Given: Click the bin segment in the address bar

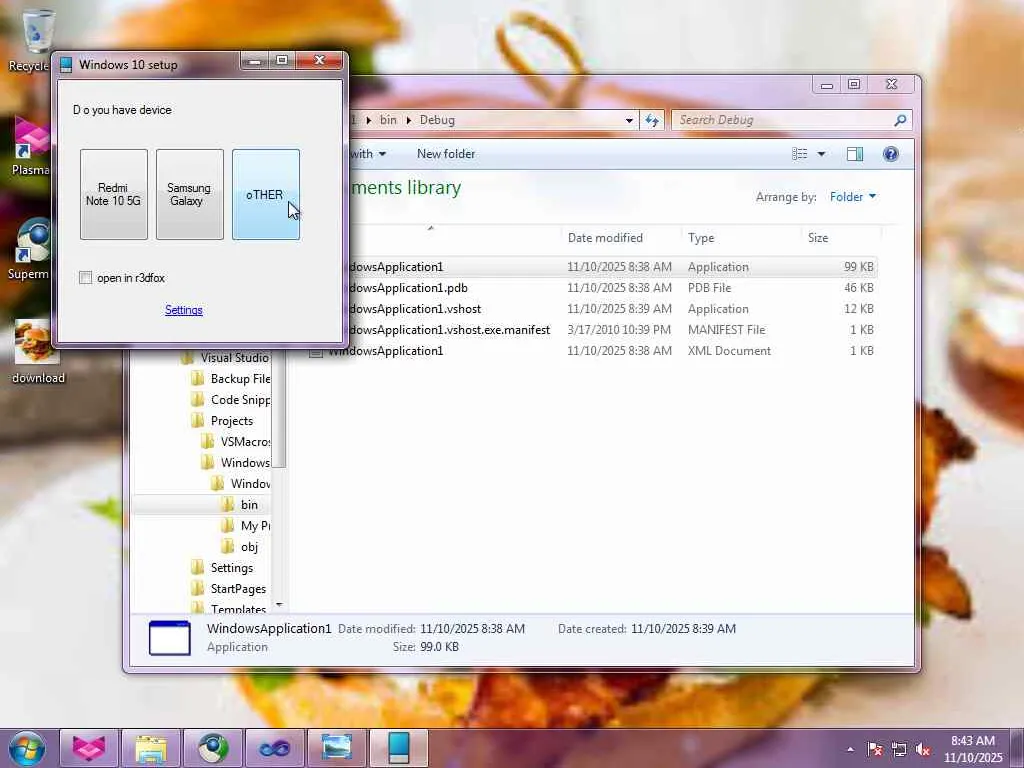Looking at the screenshot, I should point(388,120).
